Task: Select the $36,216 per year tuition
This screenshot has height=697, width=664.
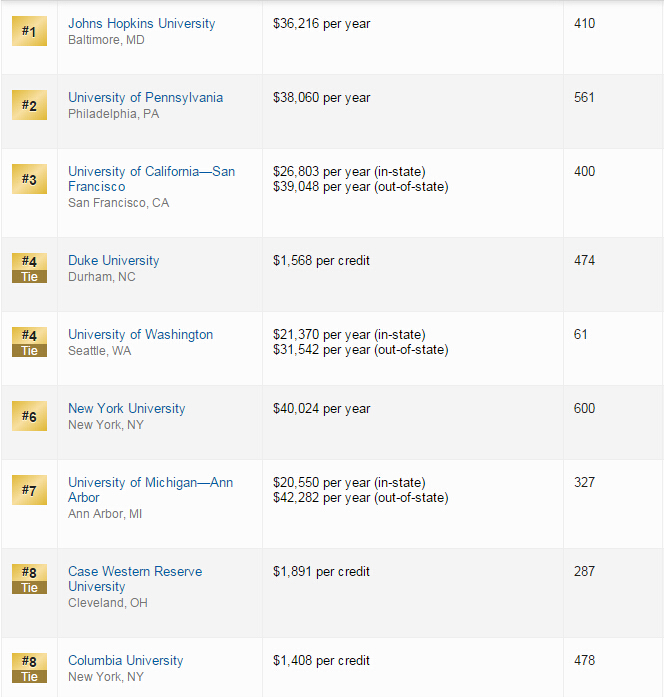Action: tap(321, 24)
